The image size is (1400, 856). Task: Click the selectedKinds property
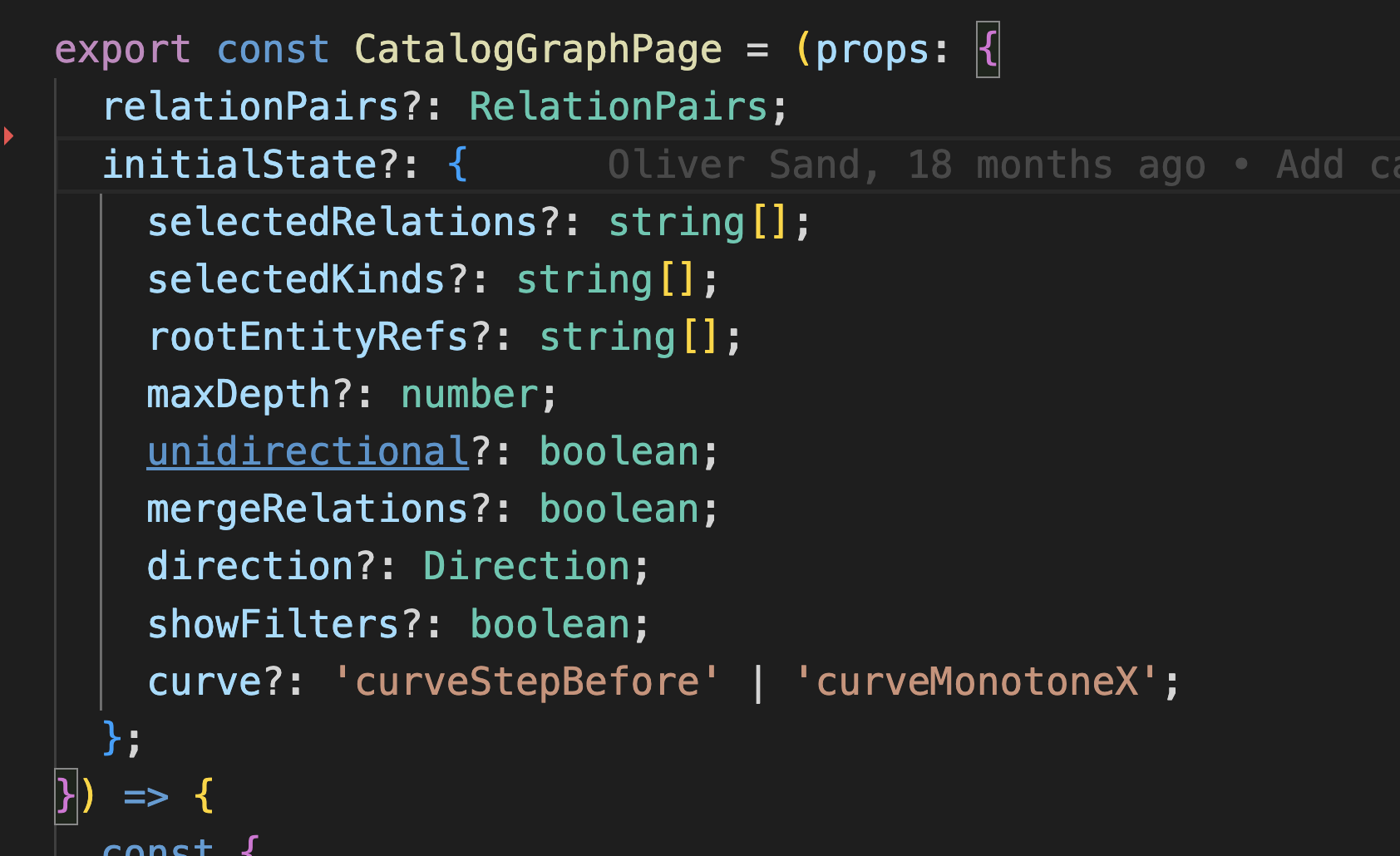pyautogui.click(x=296, y=278)
